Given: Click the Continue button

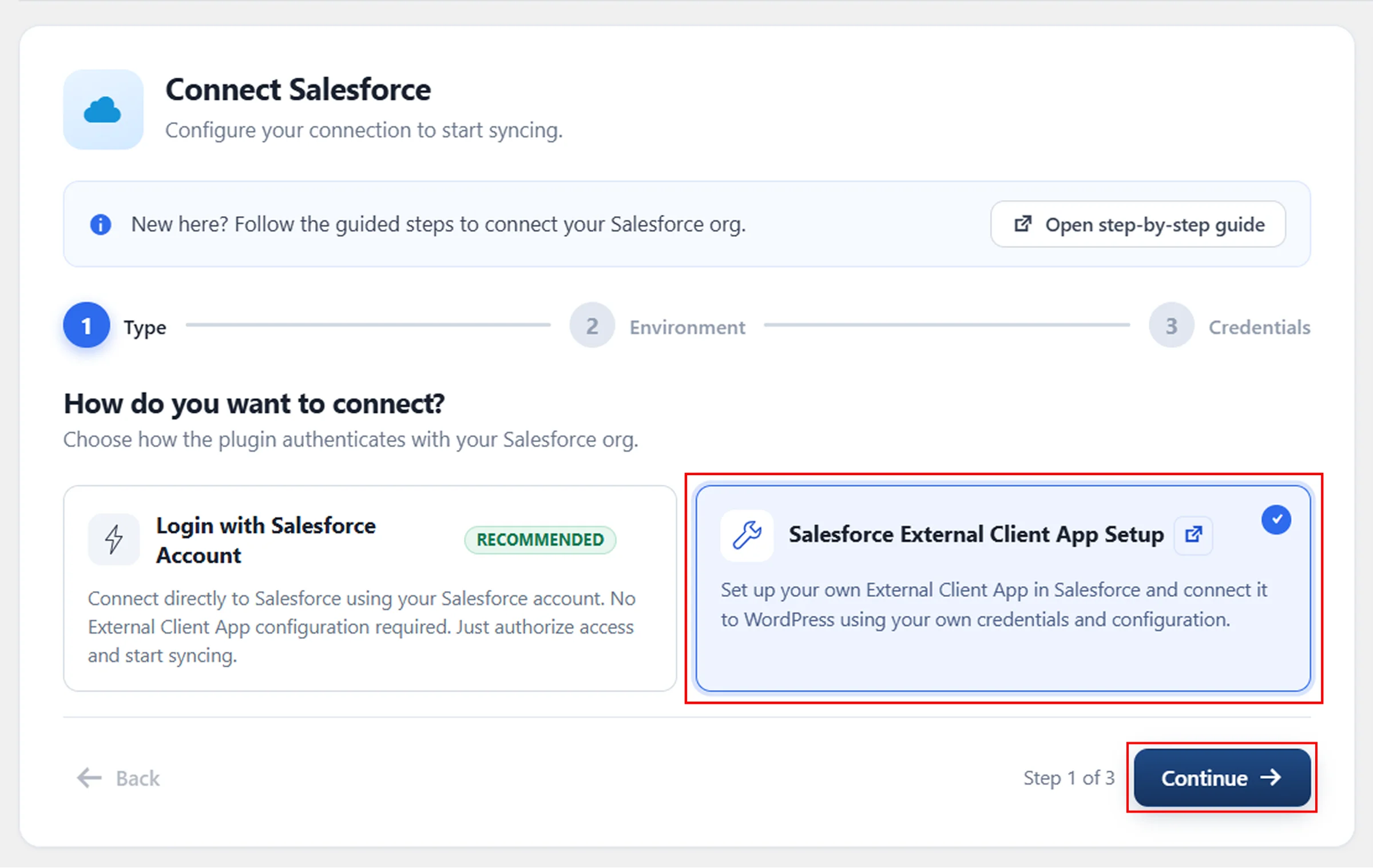Looking at the screenshot, I should [x=1222, y=778].
